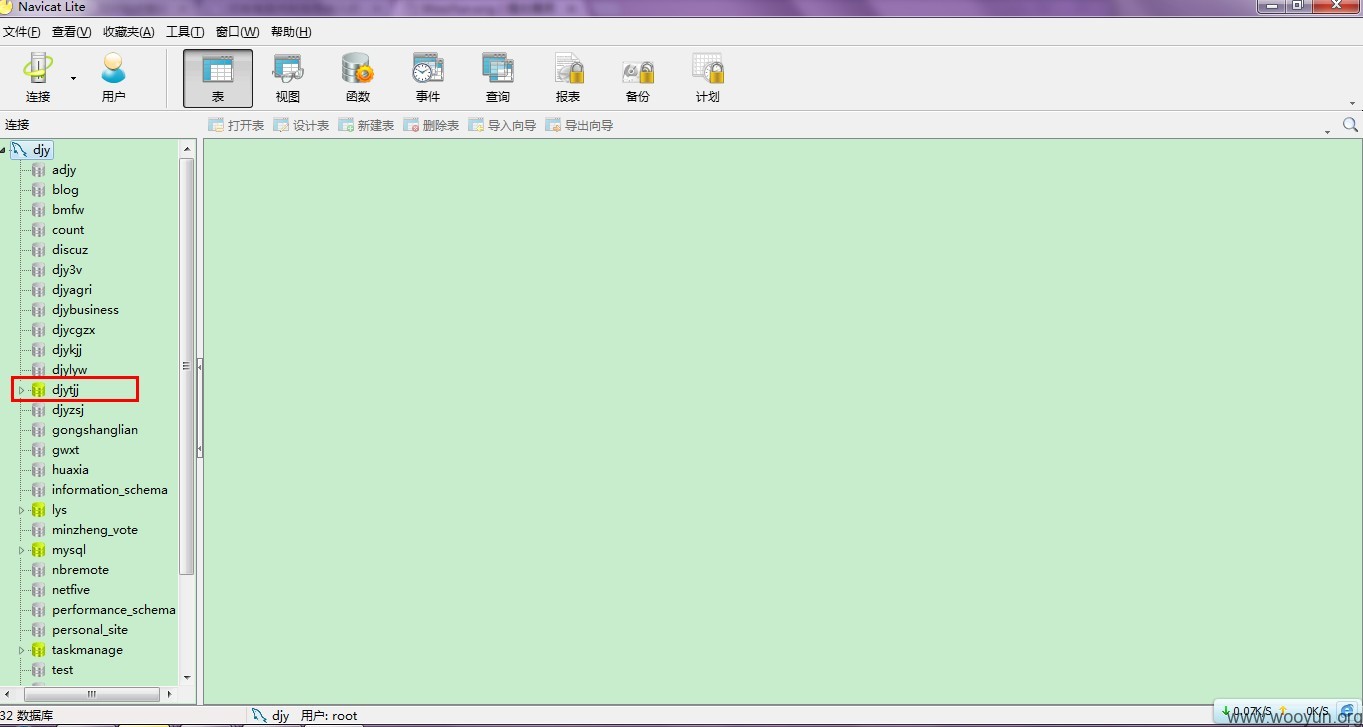Click the 事件 (Event) toolbar icon
Screen dimensions: 1363x727
pyautogui.click(x=428, y=78)
